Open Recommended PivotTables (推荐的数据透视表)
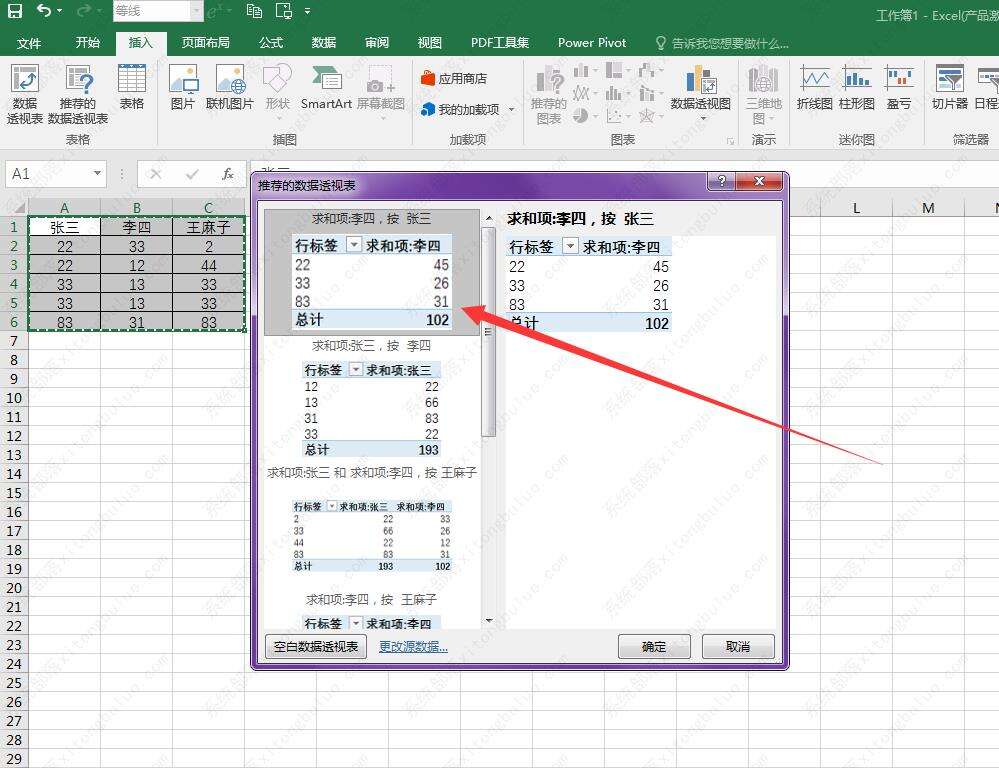This screenshot has height=768, width=999. point(78,94)
